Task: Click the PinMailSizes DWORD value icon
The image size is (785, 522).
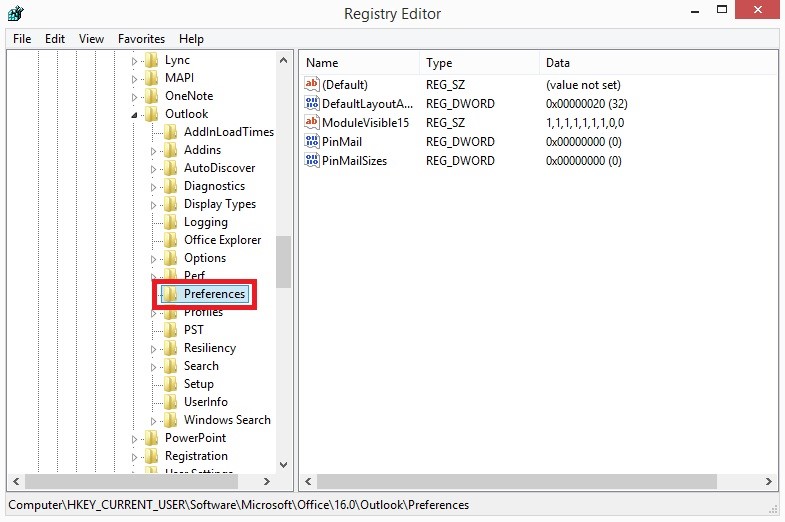Action: (x=312, y=160)
